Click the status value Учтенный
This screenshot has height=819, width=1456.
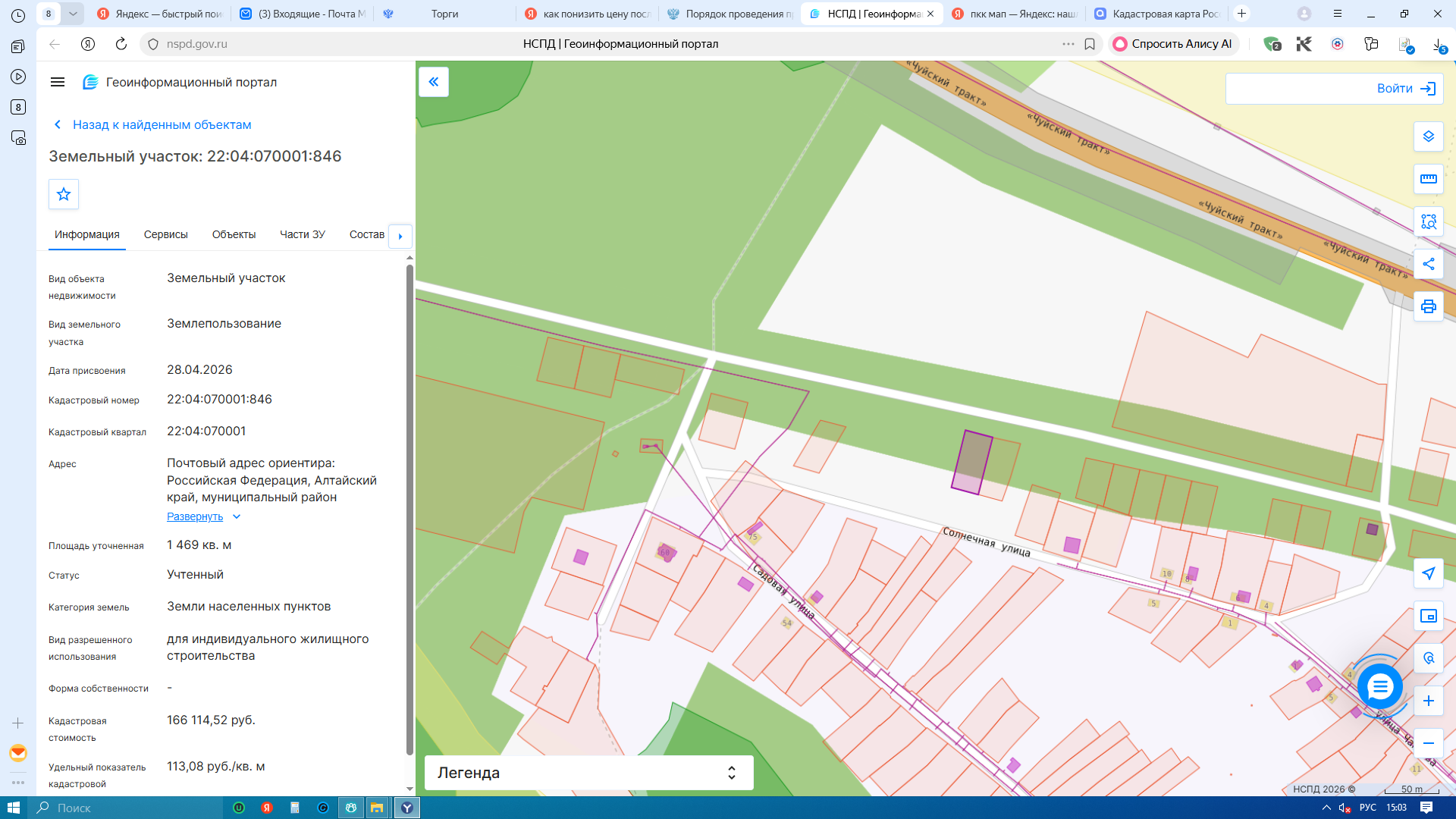point(195,574)
